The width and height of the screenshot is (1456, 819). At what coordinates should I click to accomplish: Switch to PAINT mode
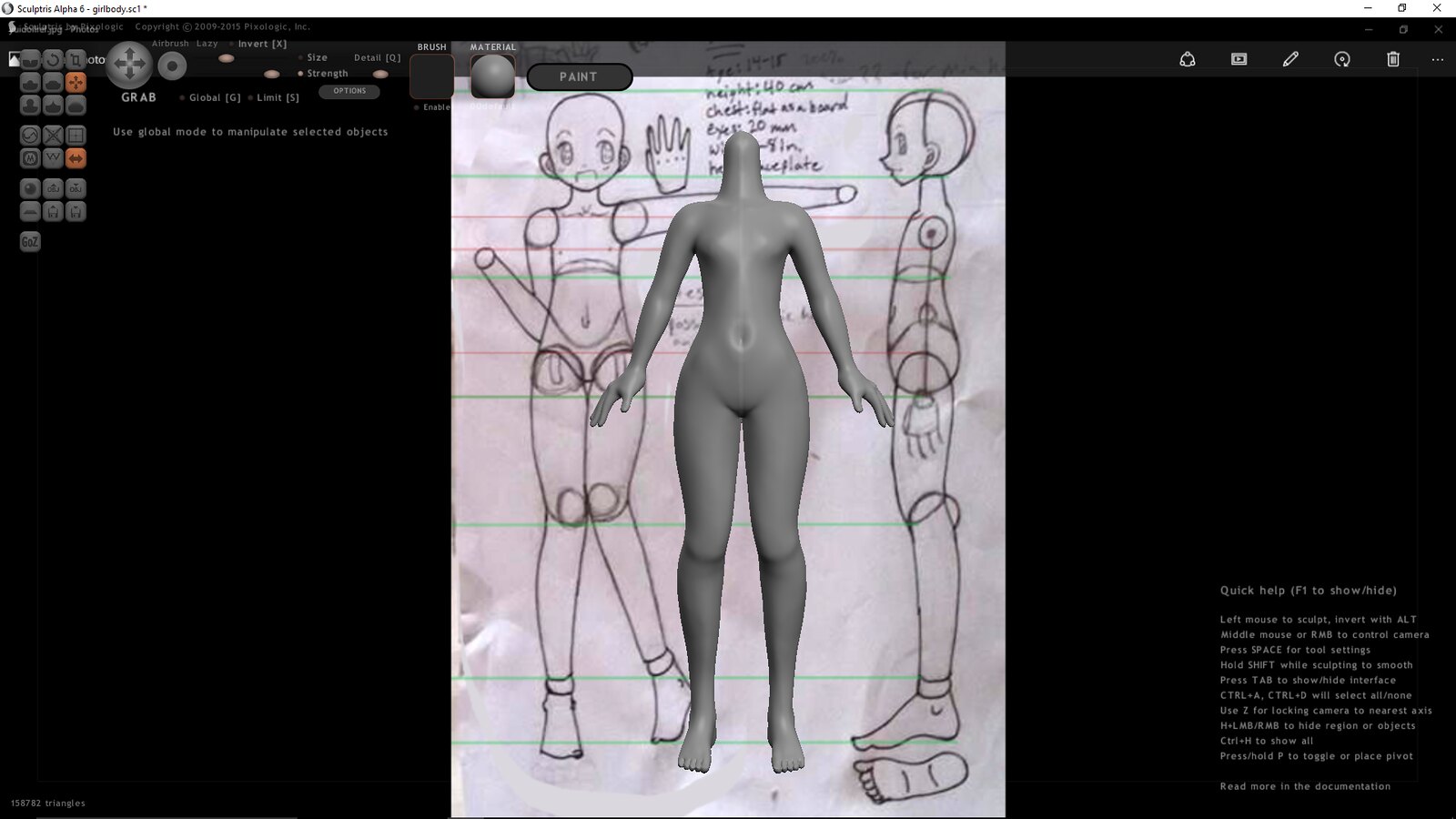(x=579, y=77)
